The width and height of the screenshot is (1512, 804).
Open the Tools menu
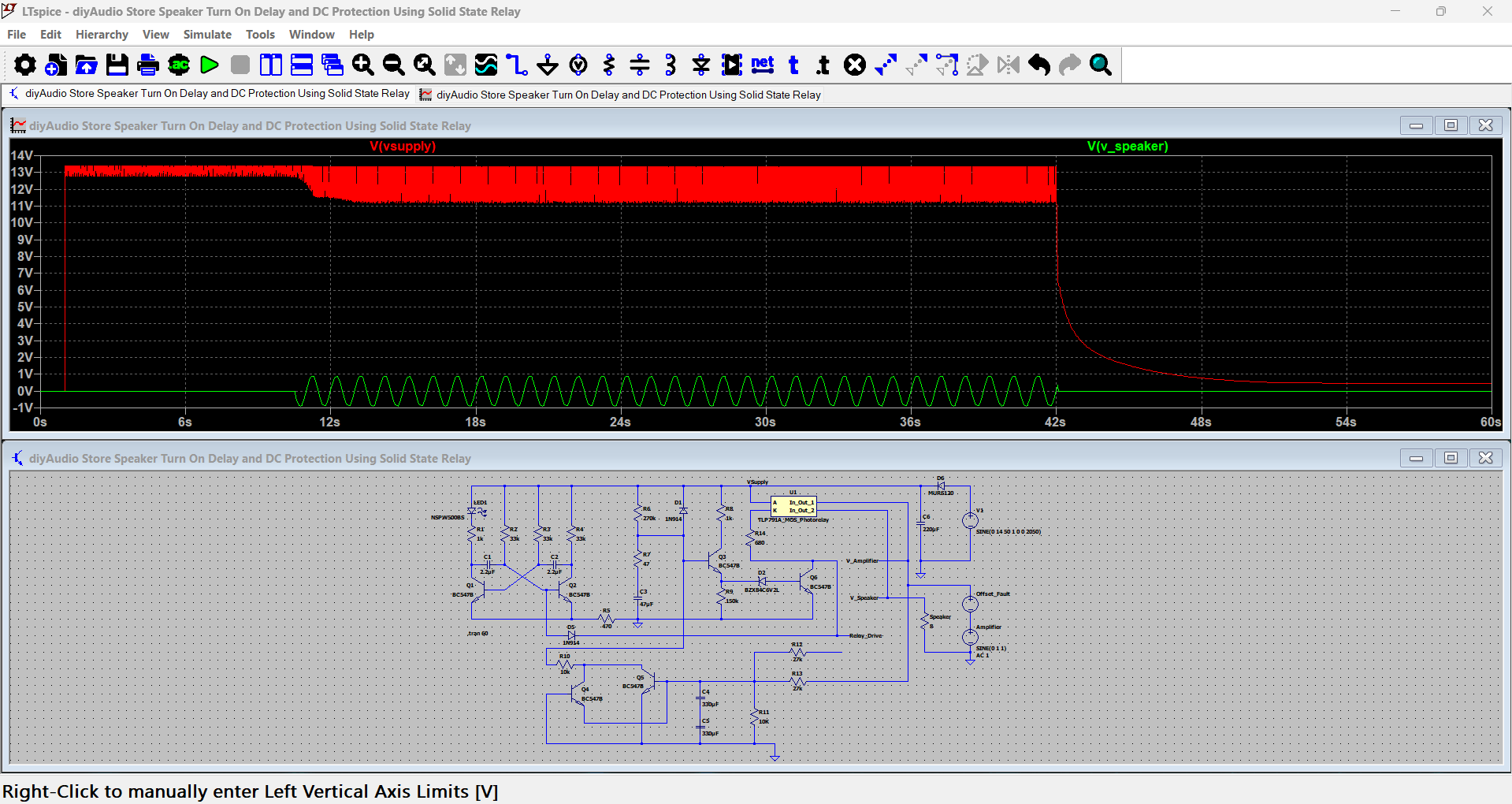pyautogui.click(x=260, y=35)
